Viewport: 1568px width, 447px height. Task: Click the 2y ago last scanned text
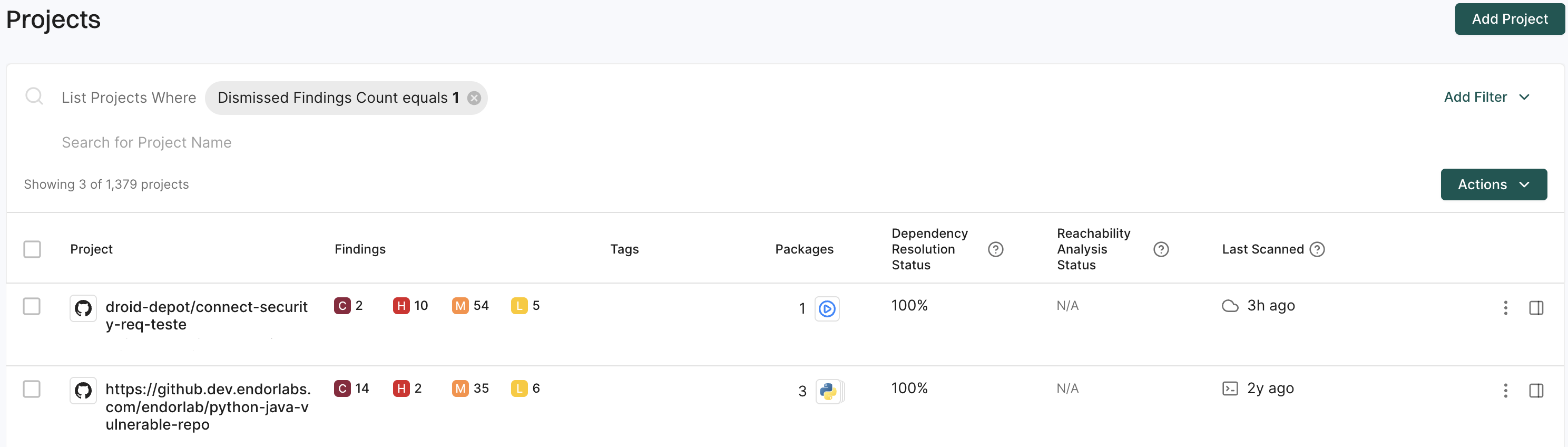(1270, 388)
